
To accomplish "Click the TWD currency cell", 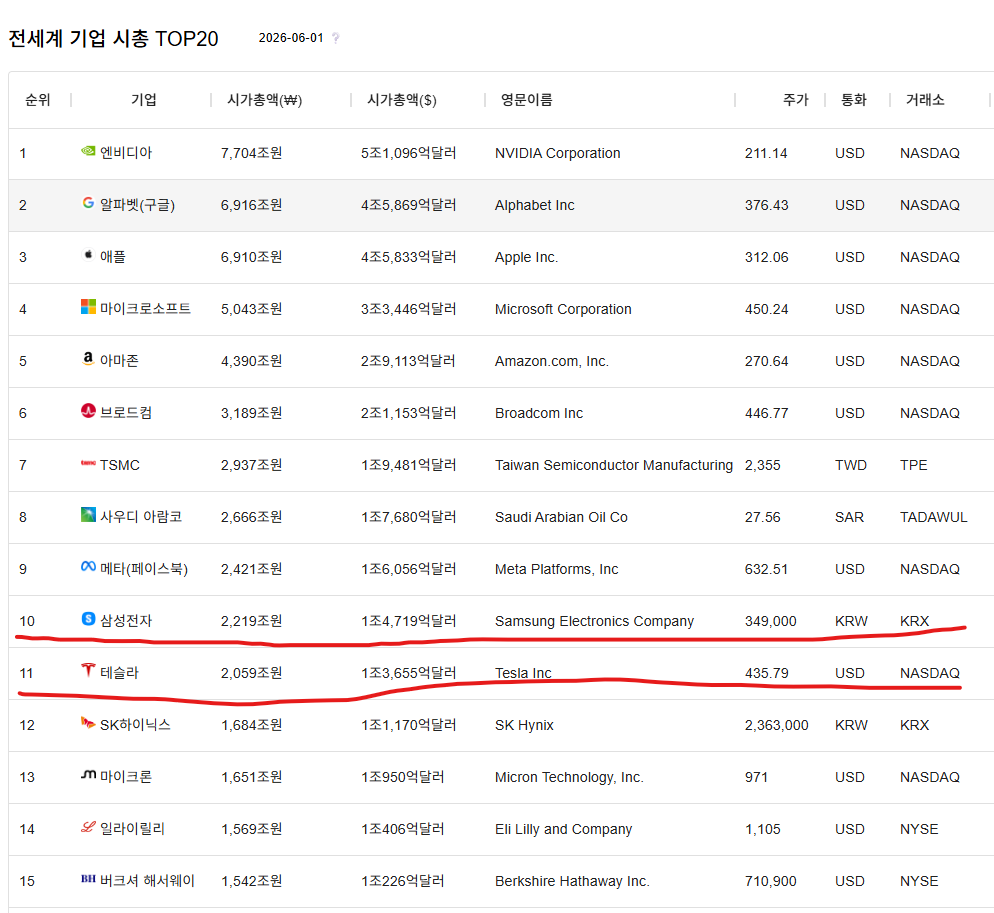I will coord(851,465).
